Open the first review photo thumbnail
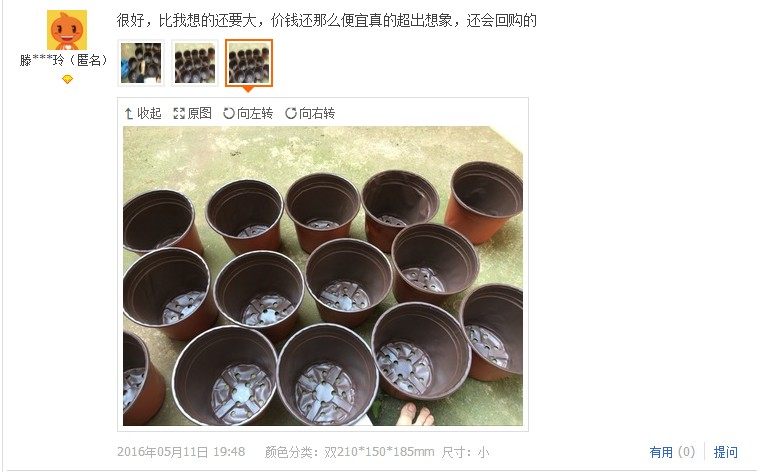Screen dimensions: 763x472 pos(141,63)
